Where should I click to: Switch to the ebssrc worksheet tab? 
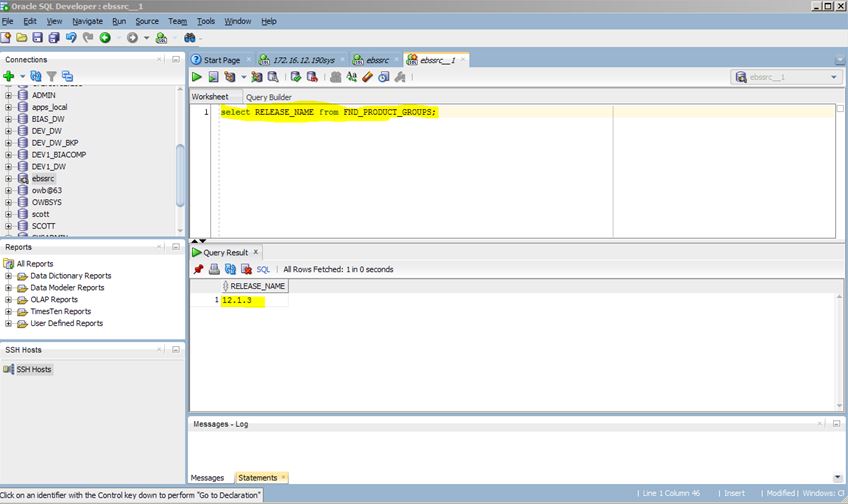point(377,60)
